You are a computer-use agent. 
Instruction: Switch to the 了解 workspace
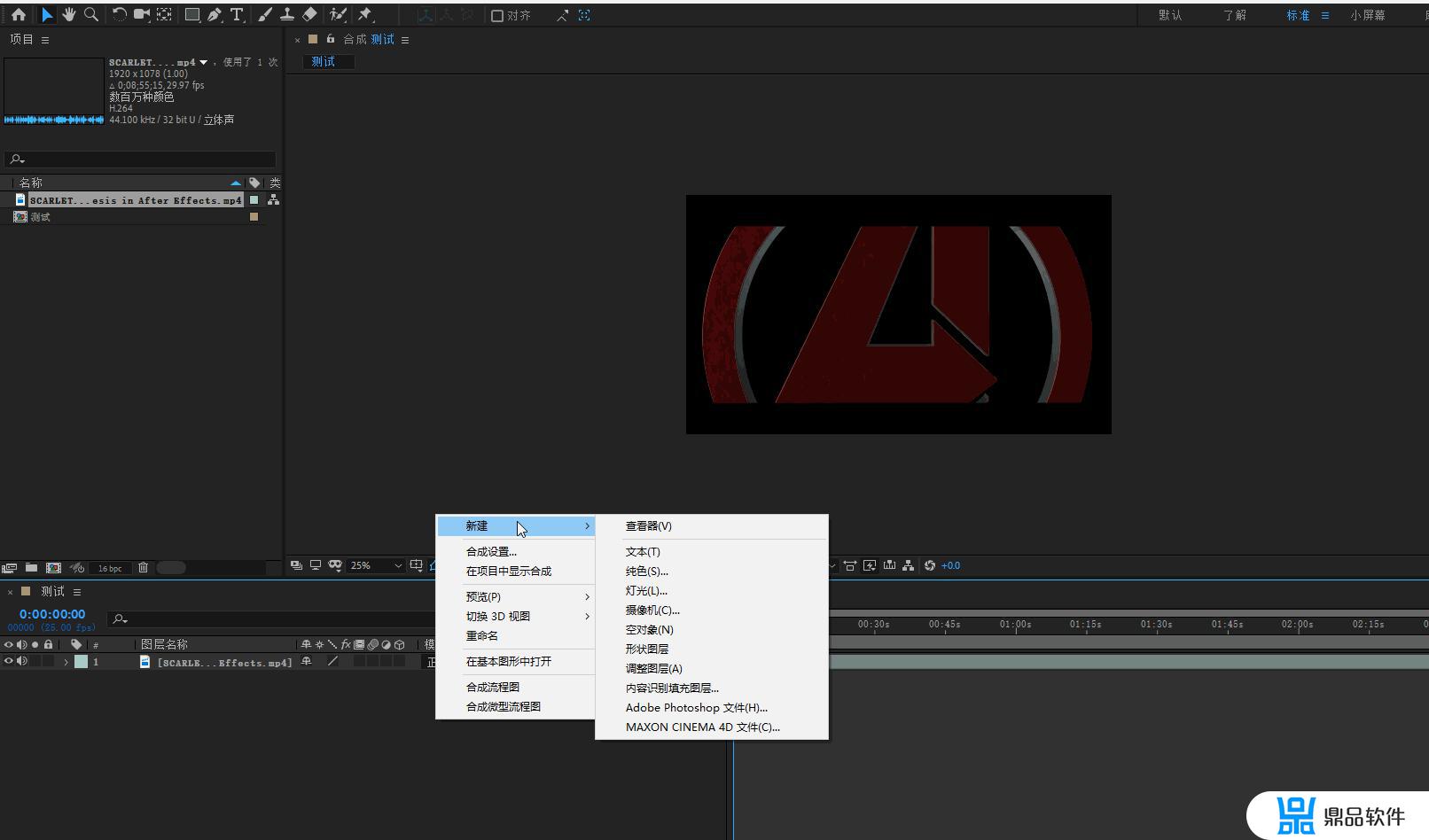point(1235,15)
